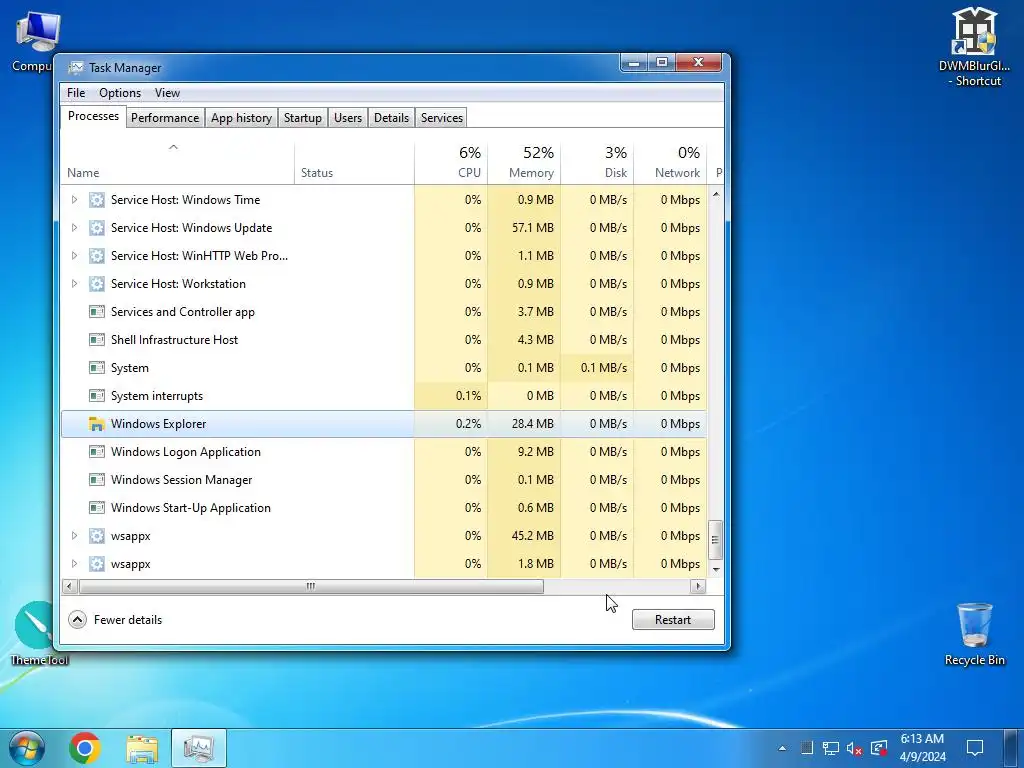The image size is (1024, 768).
Task: Click the Task Manager title bar icon
Action: click(76, 68)
